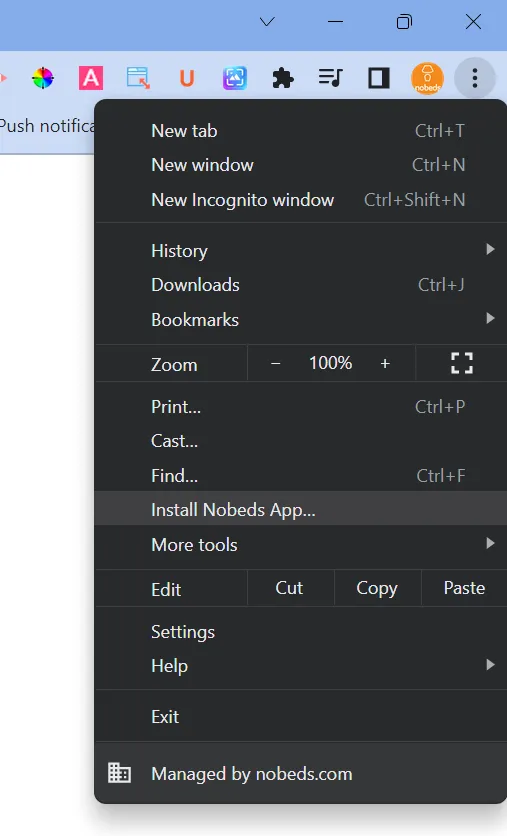507x836 pixels.
Task: Expand the History submenu
Action: [301, 251]
